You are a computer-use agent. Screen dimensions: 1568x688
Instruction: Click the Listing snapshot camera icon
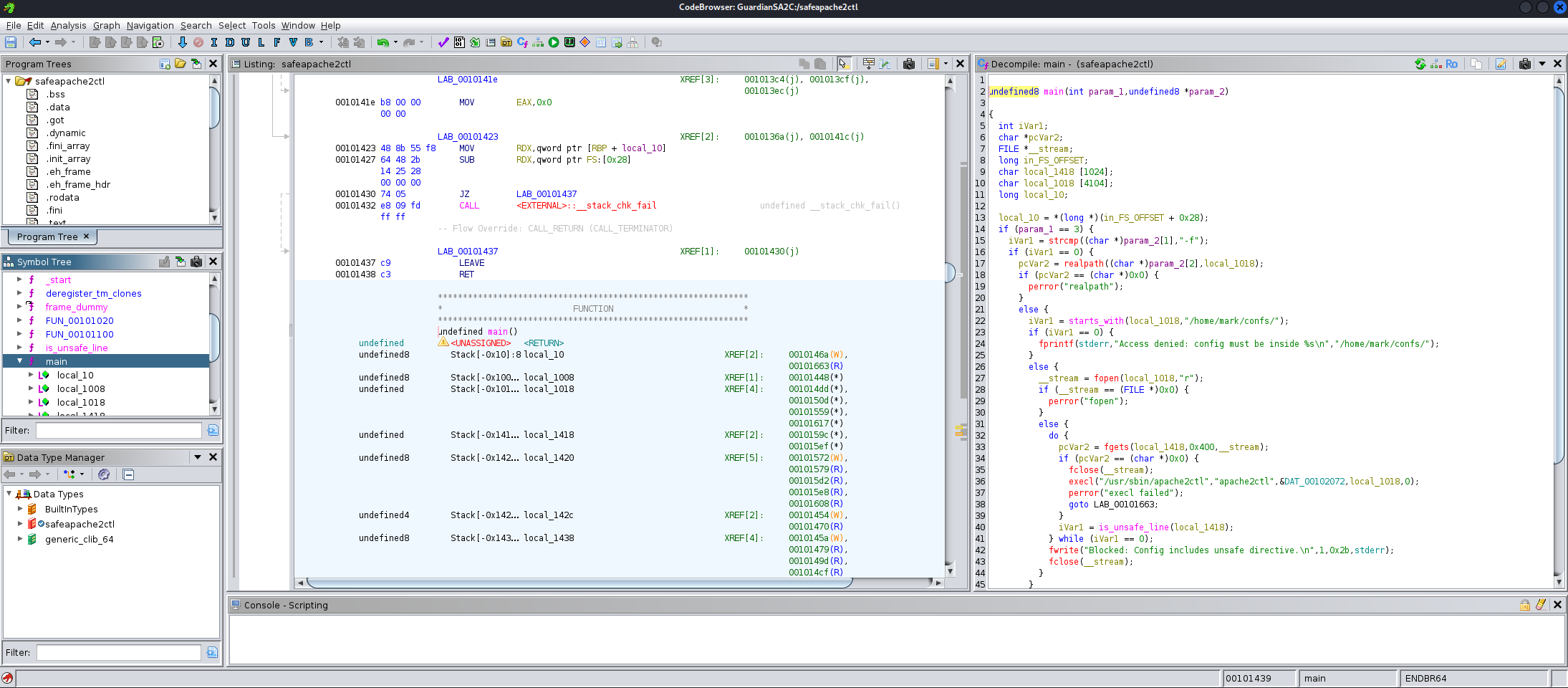click(908, 64)
